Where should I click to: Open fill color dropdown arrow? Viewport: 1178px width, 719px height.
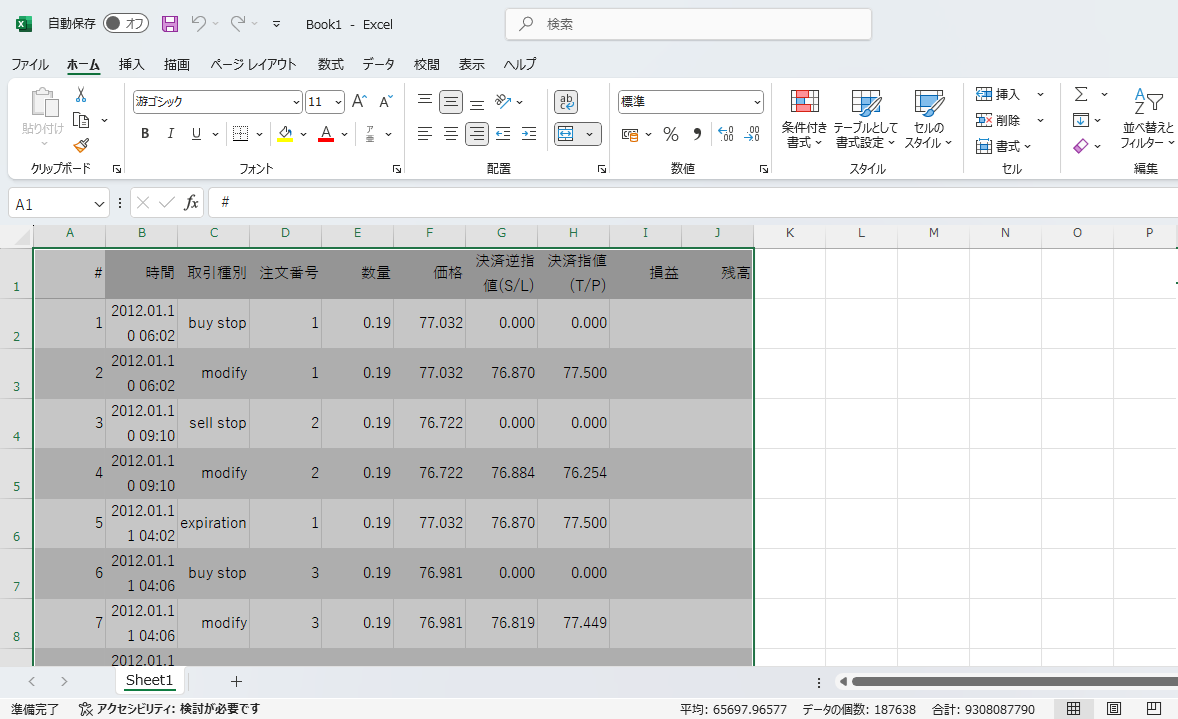(x=304, y=134)
